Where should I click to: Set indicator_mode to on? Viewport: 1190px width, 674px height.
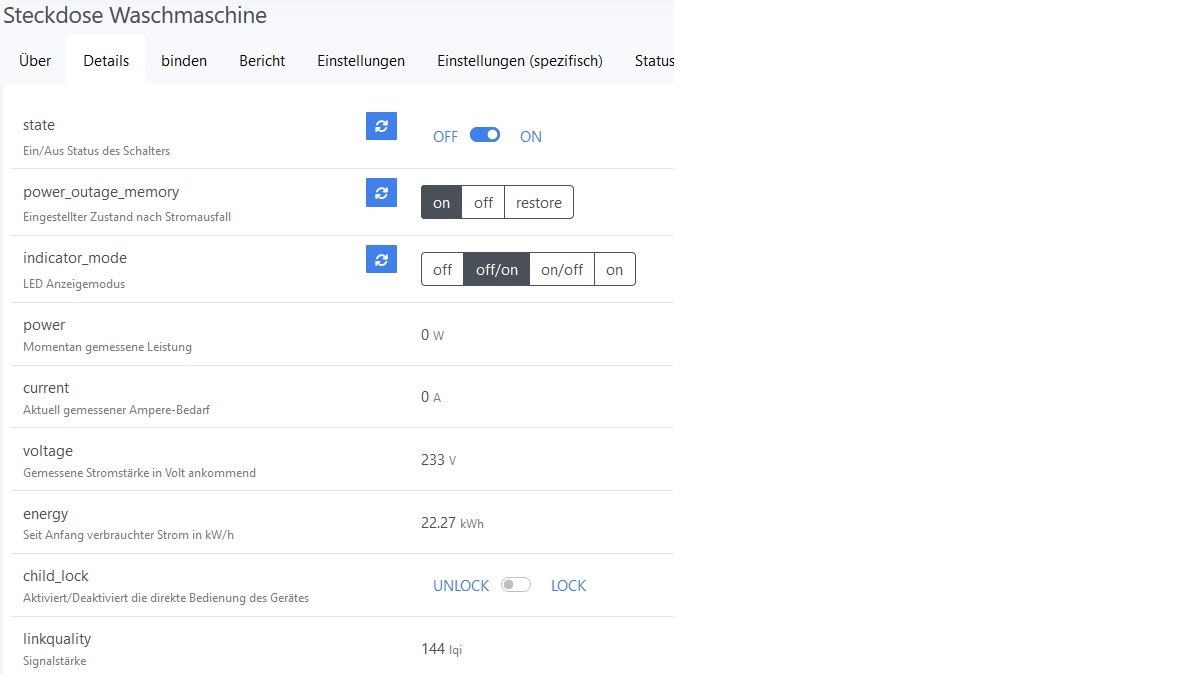pos(614,269)
